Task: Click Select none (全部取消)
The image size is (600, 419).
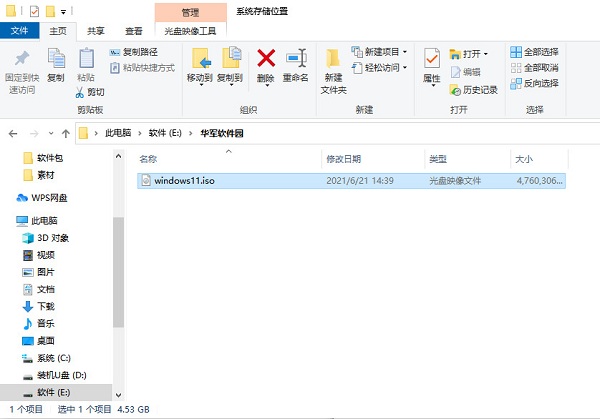Action: [534, 68]
